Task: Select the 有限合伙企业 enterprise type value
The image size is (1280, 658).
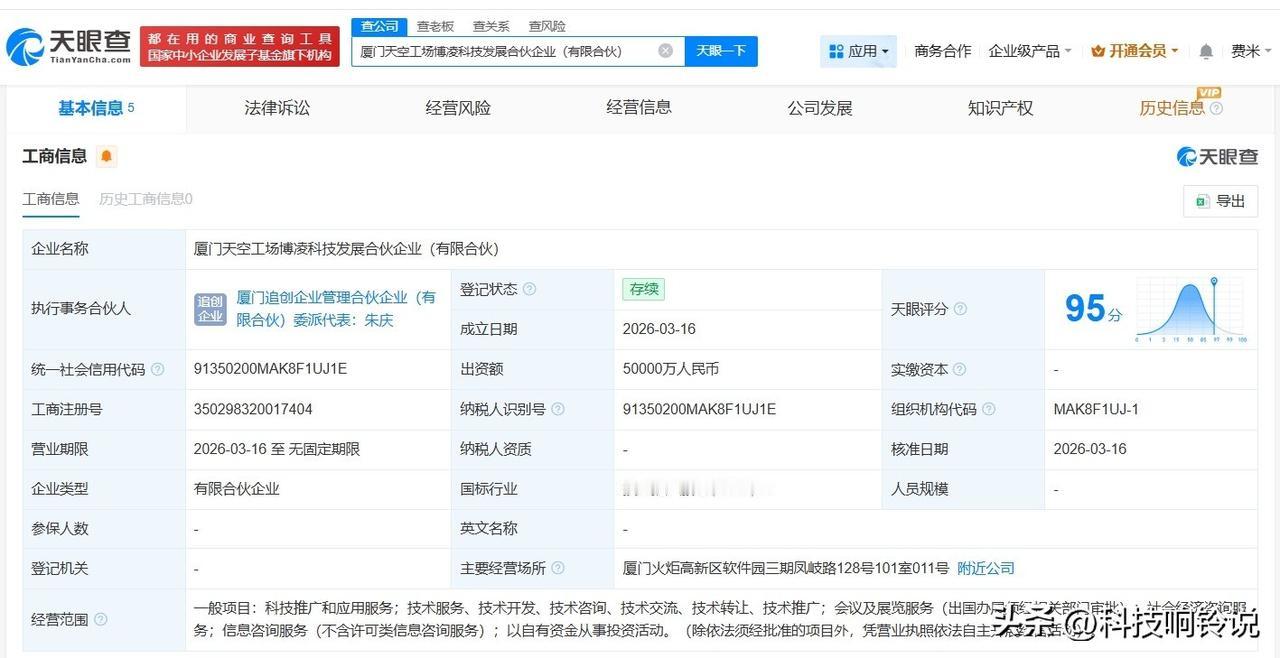Action: 236,489
